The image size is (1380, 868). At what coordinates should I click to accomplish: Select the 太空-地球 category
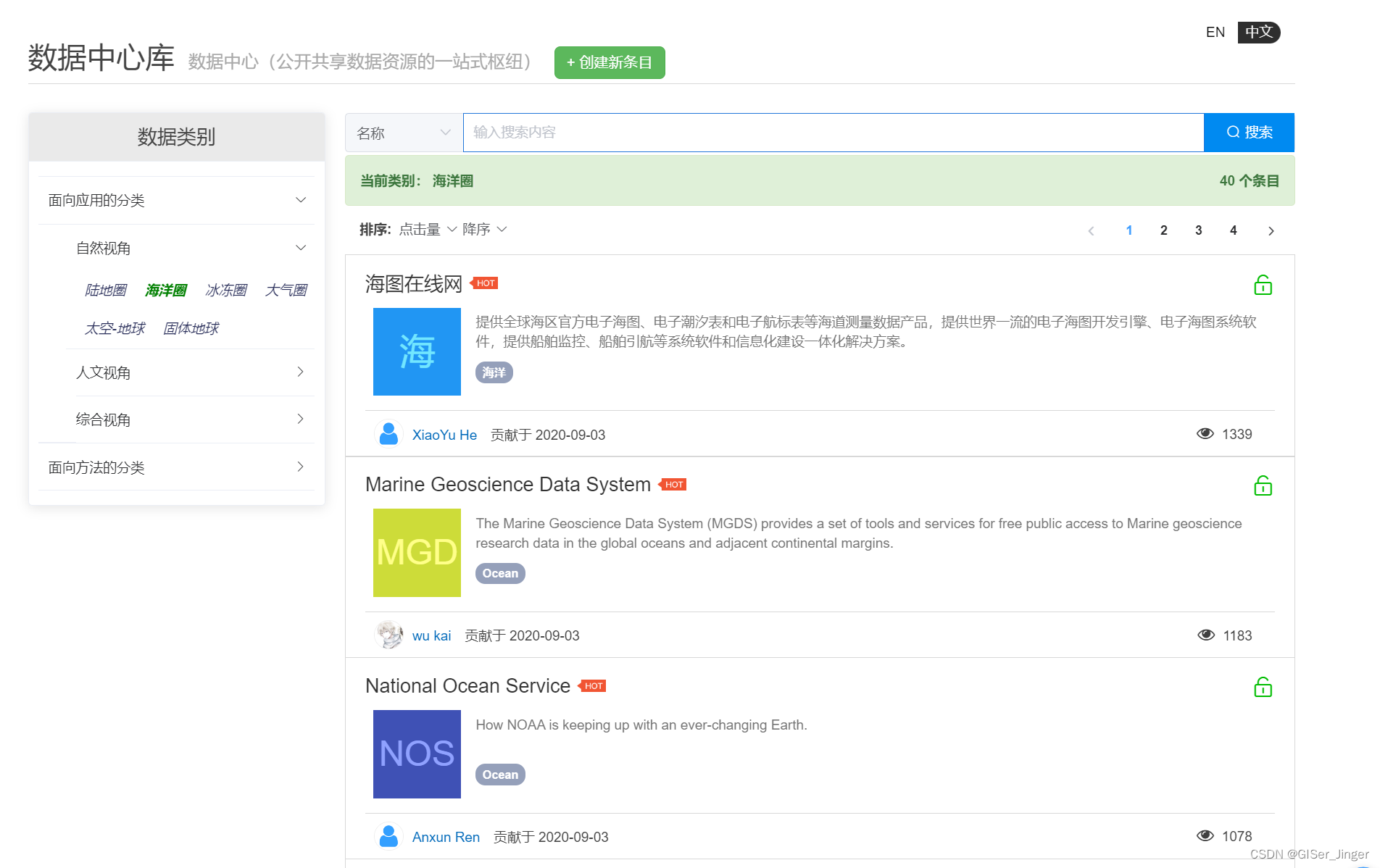pos(115,329)
